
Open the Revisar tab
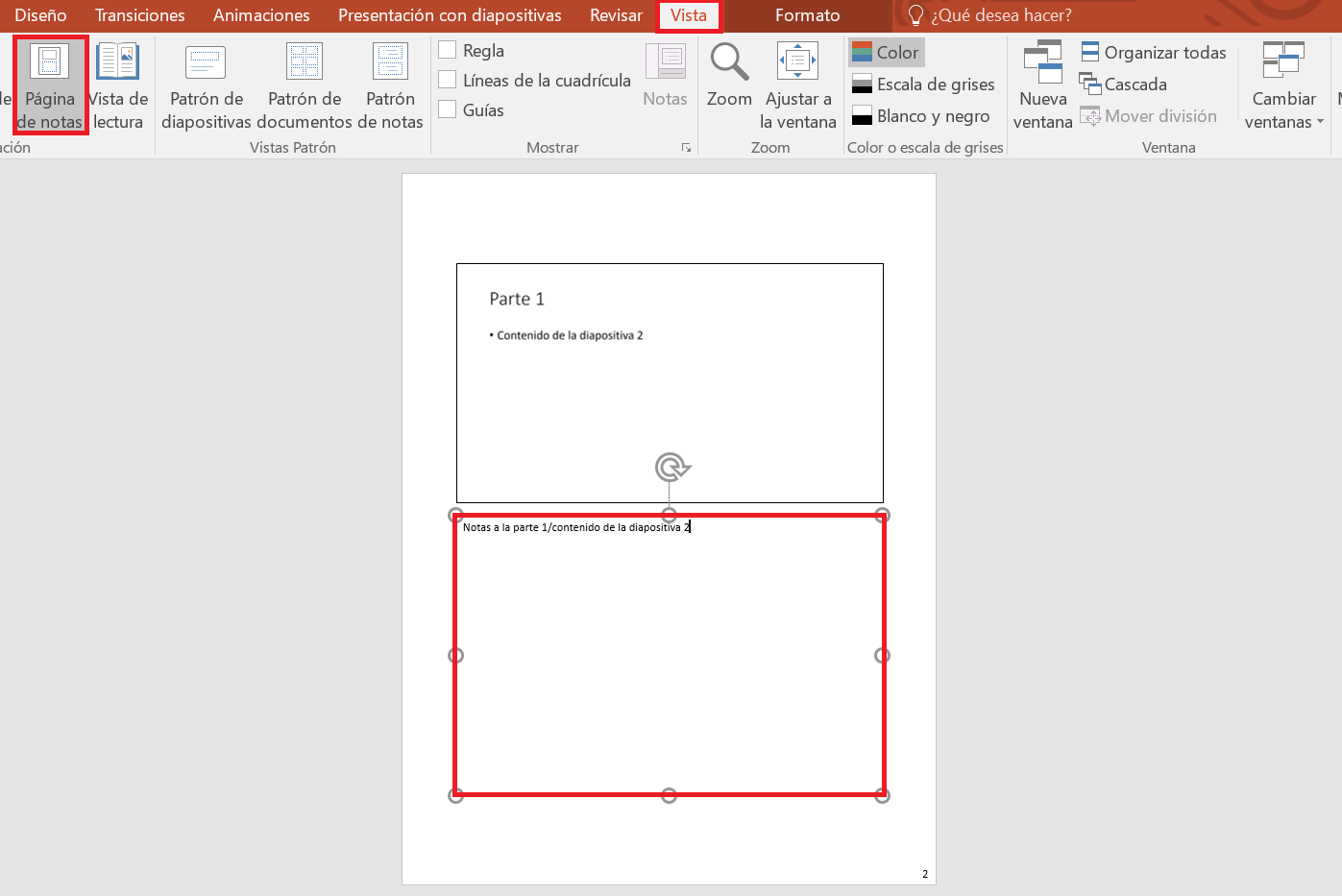(x=616, y=15)
